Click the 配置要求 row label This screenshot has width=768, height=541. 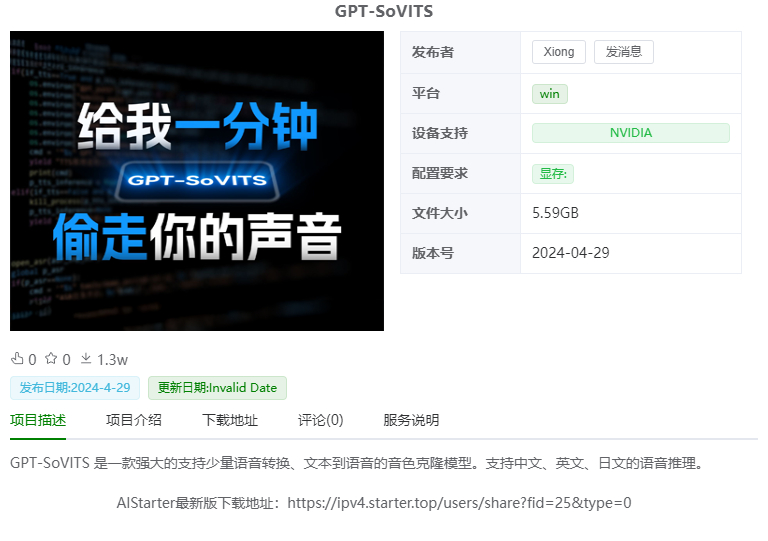pyautogui.click(x=440, y=173)
